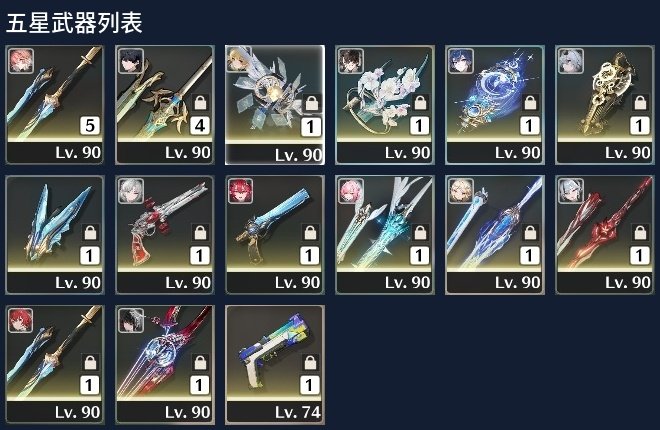Click the red-haired avatar on the bottom-row dual swords

(x=21, y=321)
